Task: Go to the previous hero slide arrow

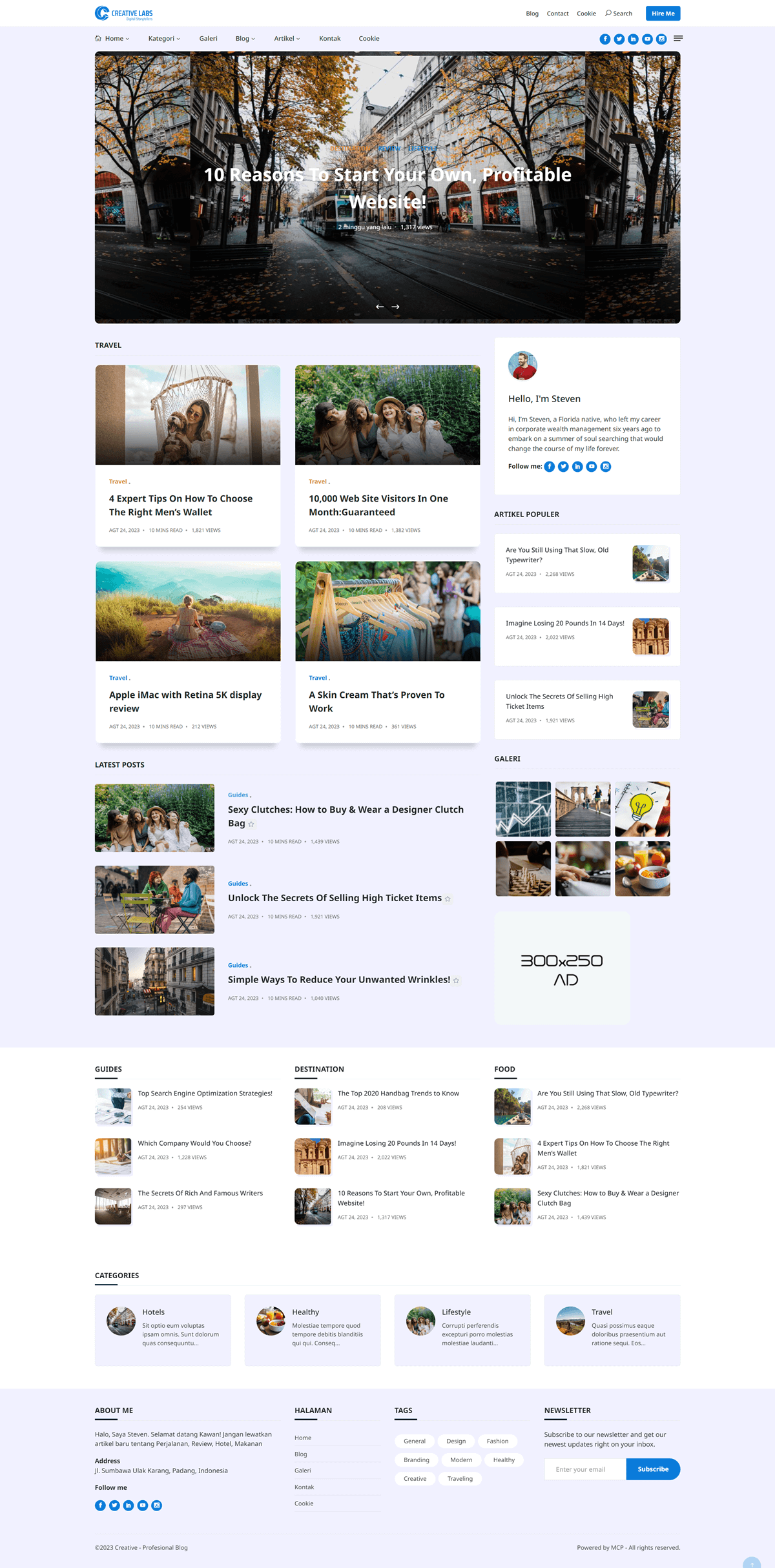Action: 380,307
